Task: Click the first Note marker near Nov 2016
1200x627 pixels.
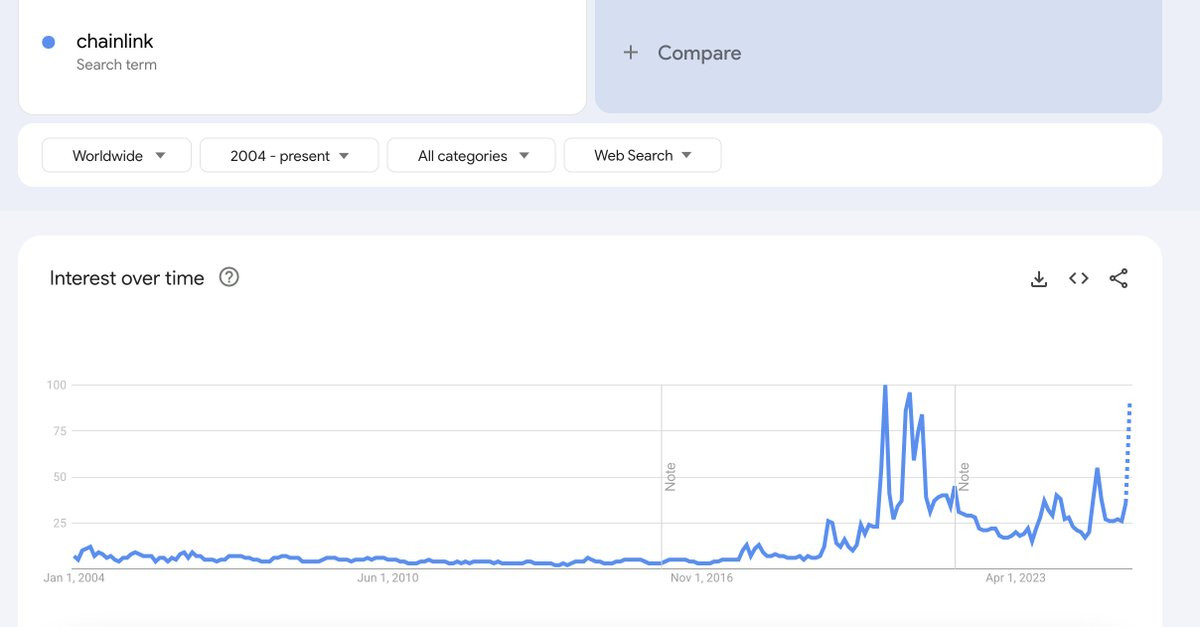Action: 671,476
